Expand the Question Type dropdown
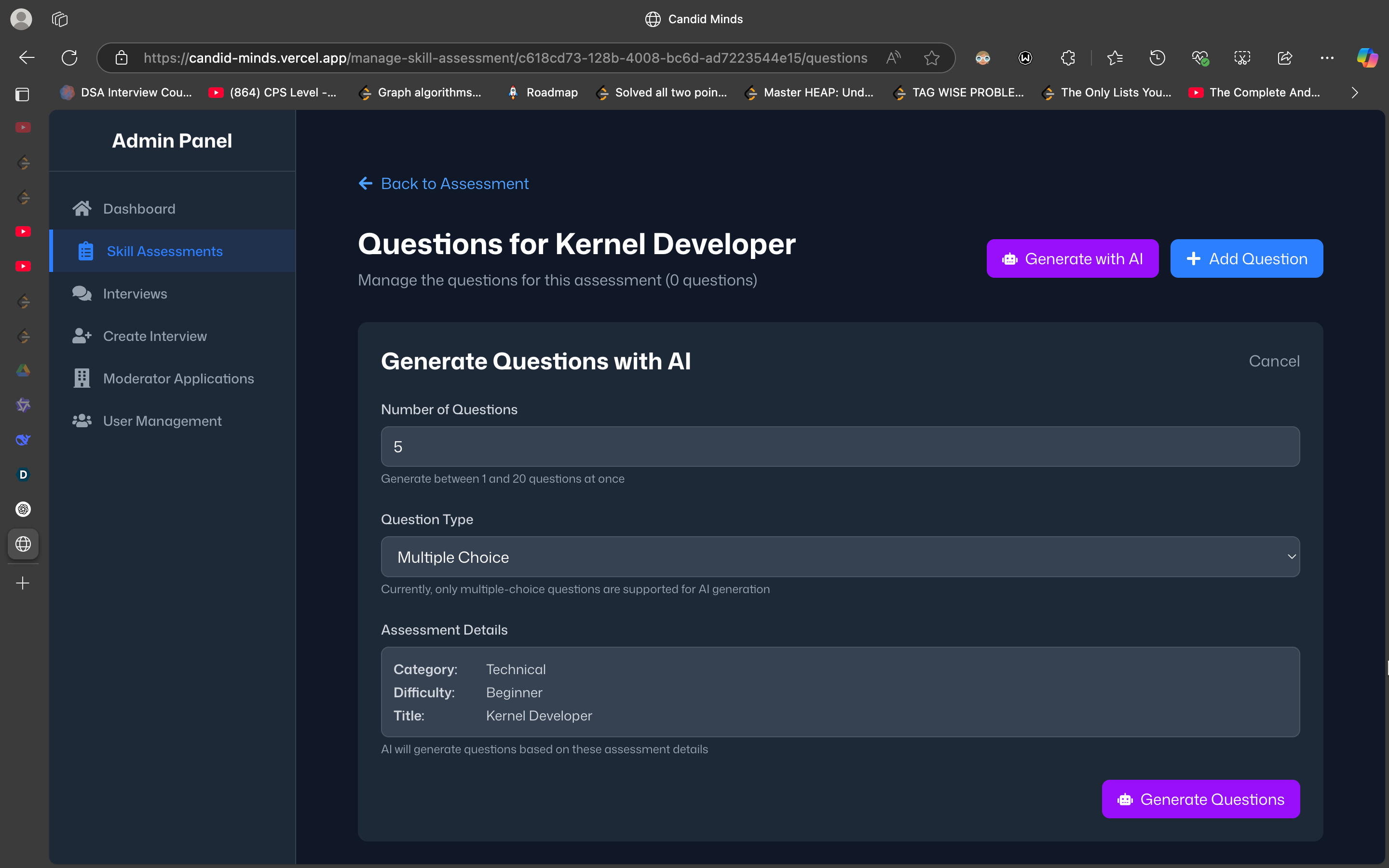This screenshot has width=1389, height=868. tap(840, 557)
